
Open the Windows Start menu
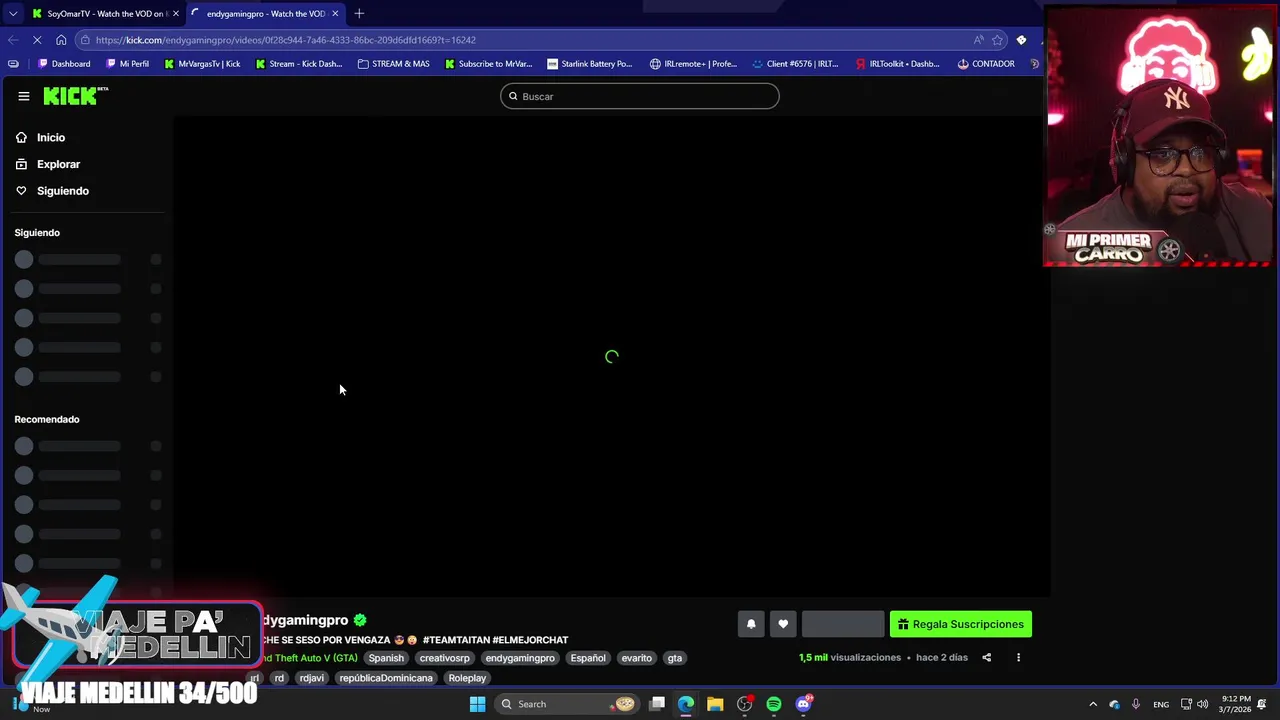point(477,704)
